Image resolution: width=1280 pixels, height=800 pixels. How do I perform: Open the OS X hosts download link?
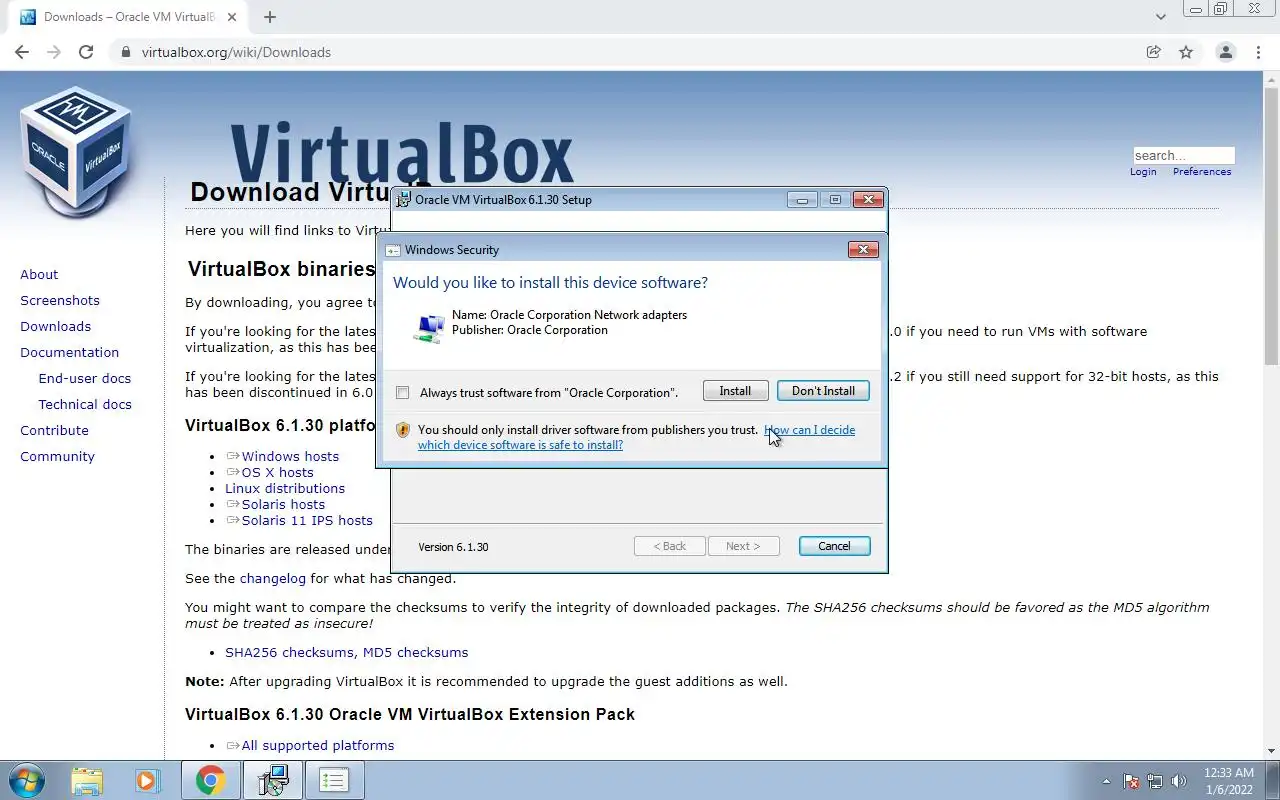(x=277, y=472)
